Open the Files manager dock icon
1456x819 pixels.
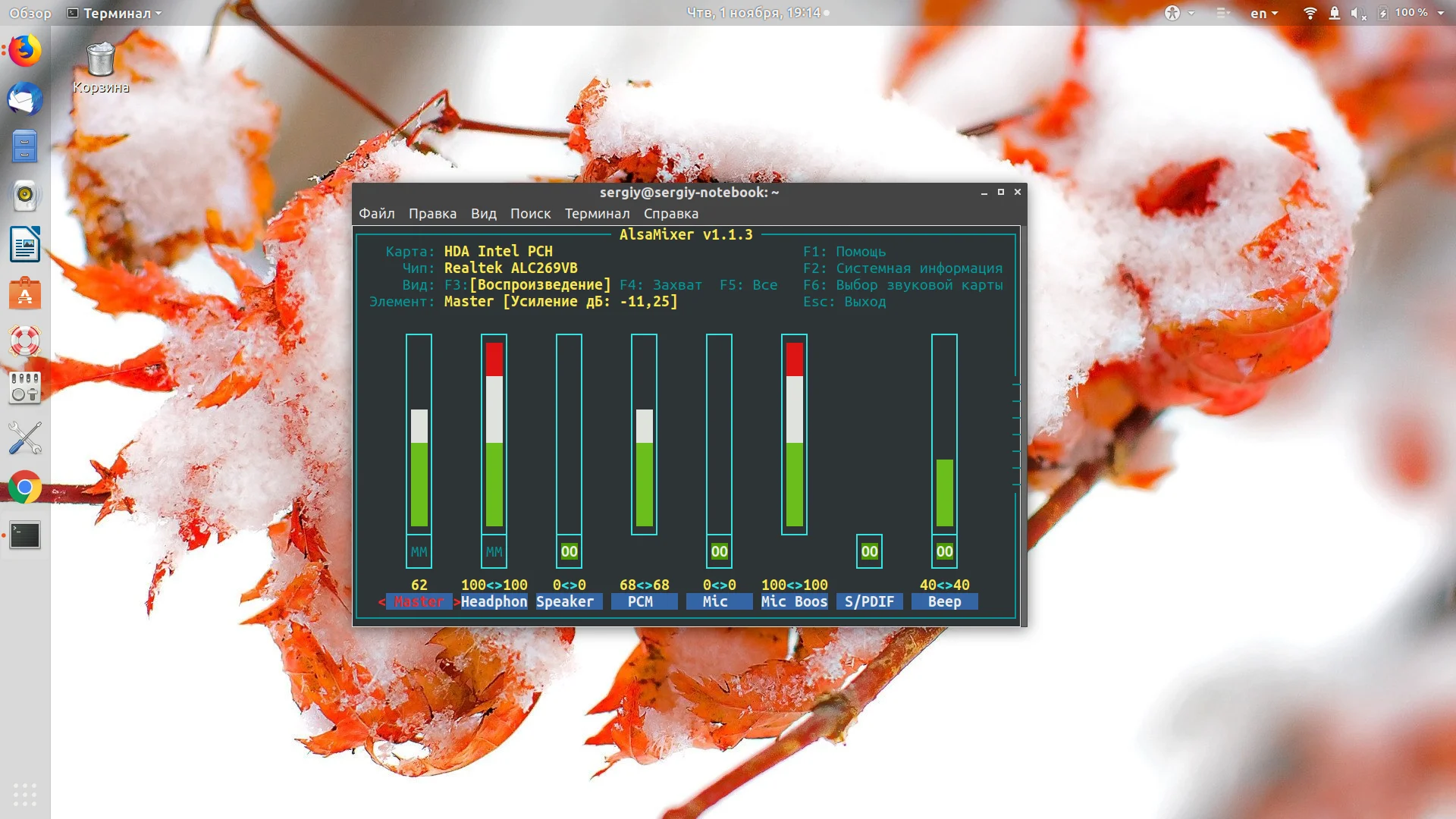click(x=25, y=147)
